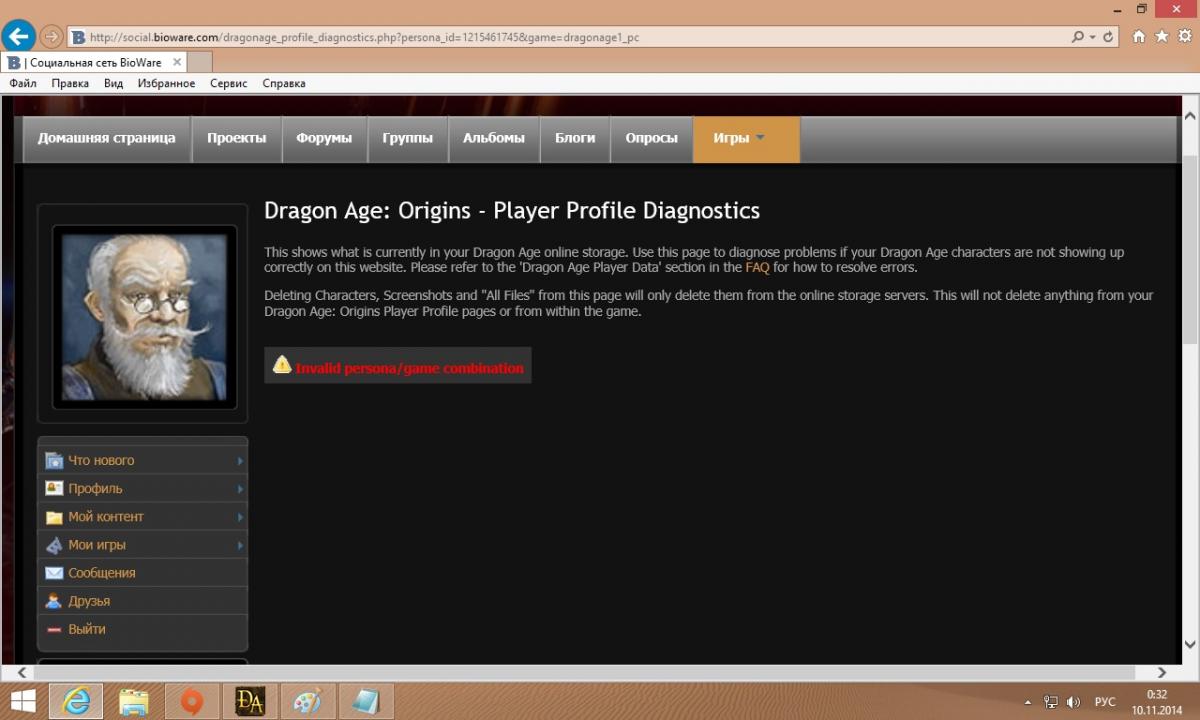Click the page title 'Player Profile Diagnostics'
Viewport: 1200px width, 720px height.
(627, 211)
